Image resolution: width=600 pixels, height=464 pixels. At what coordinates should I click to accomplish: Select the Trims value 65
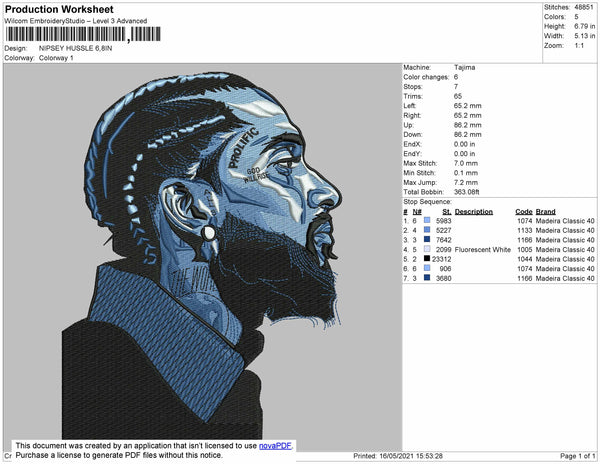pos(458,96)
